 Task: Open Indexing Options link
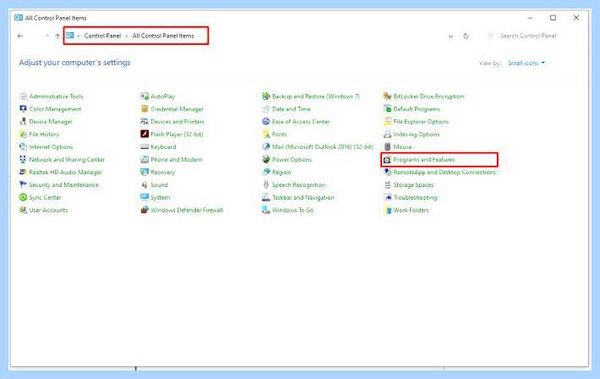point(416,134)
